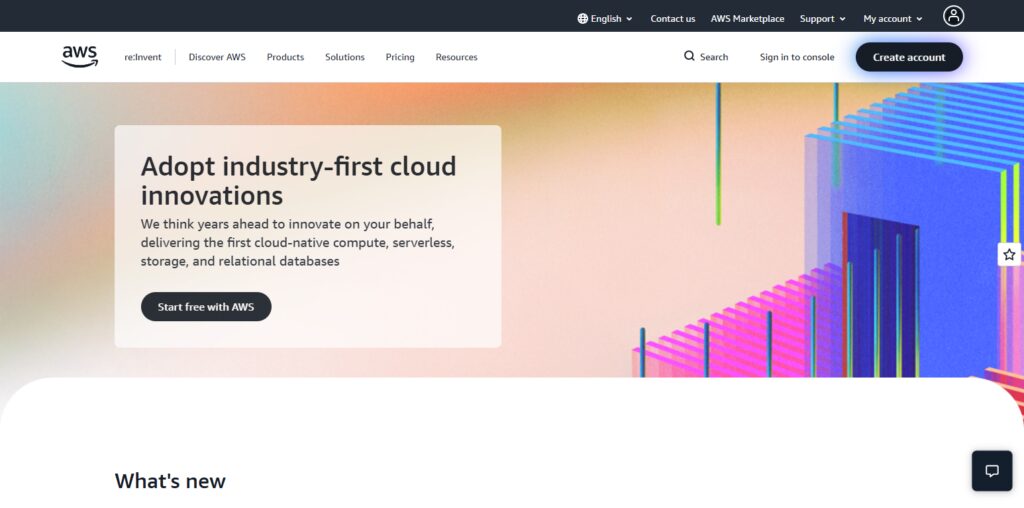This screenshot has width=1024, height=508.
Task: Click the globe language icon
Action: 583,18
